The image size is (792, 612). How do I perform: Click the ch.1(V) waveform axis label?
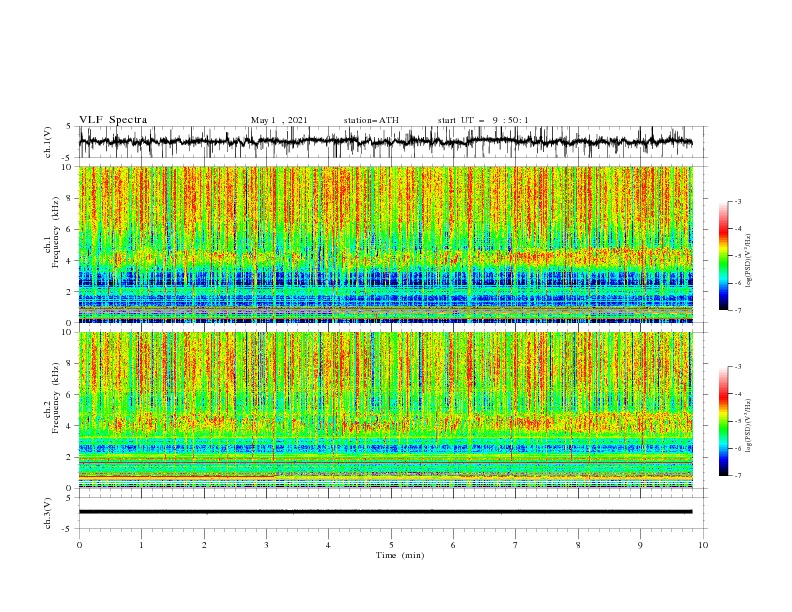click(48, 142)
